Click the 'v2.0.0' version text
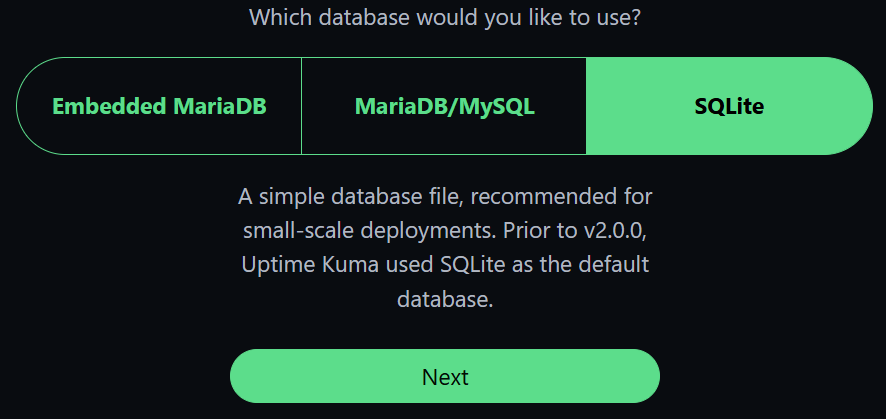Screen dimensions: 886x419 coord(620,230)
